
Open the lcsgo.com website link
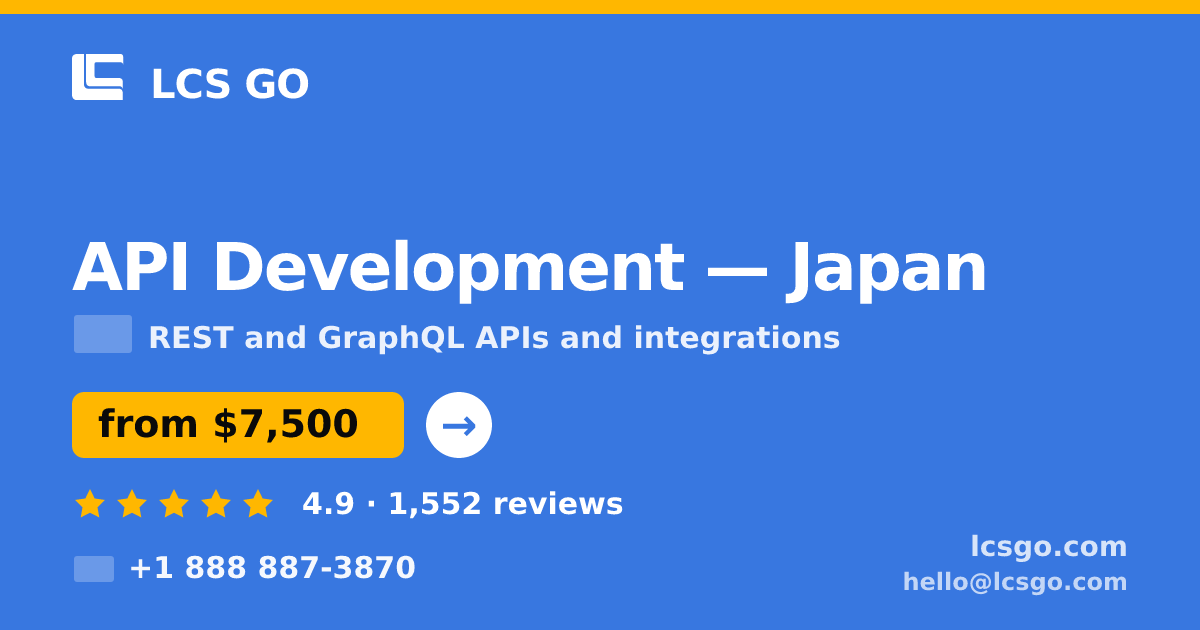(x=1049, y=546)
